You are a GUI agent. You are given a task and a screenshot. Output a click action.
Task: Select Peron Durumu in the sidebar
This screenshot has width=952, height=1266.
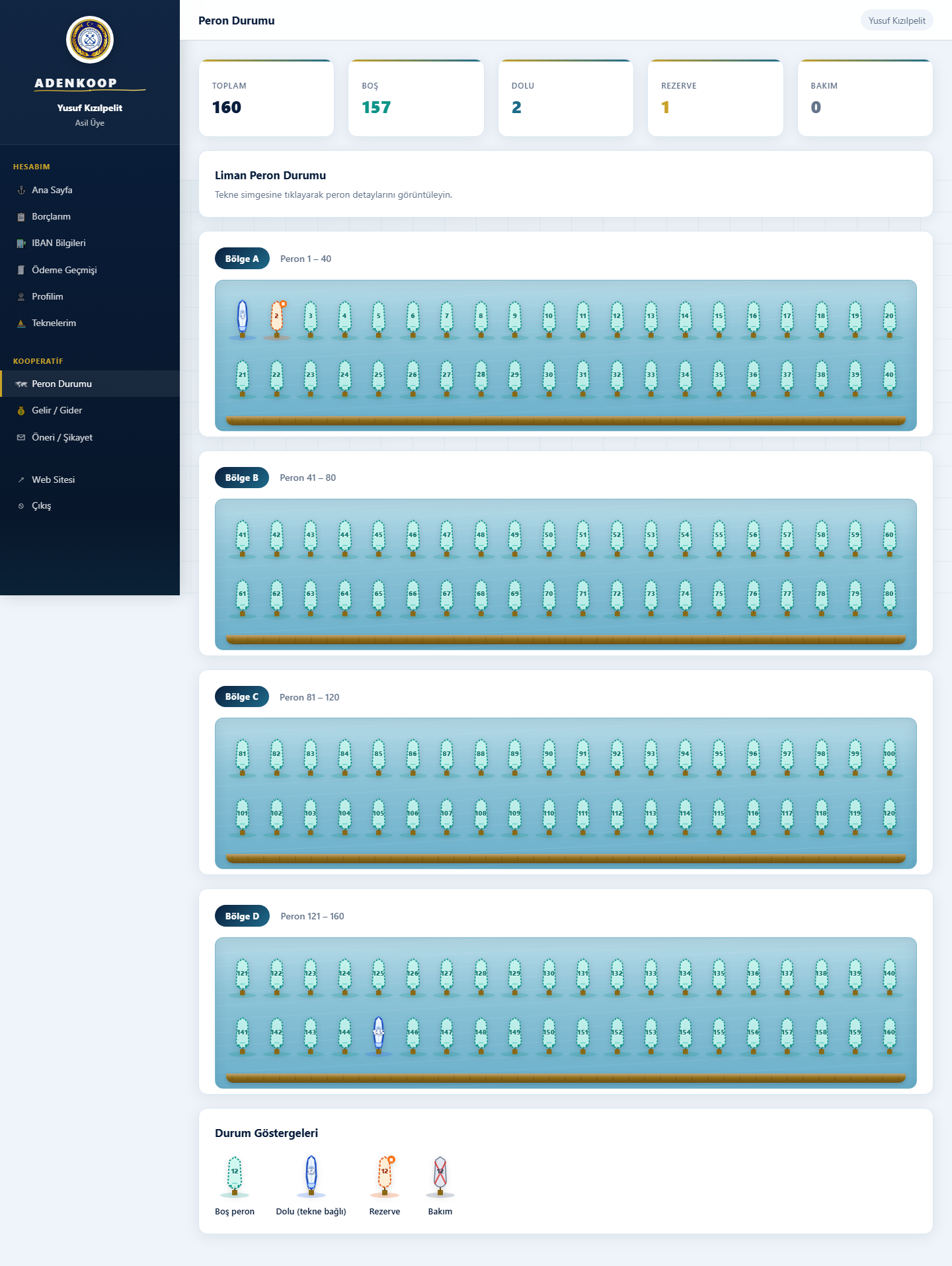tap(90, 384)
